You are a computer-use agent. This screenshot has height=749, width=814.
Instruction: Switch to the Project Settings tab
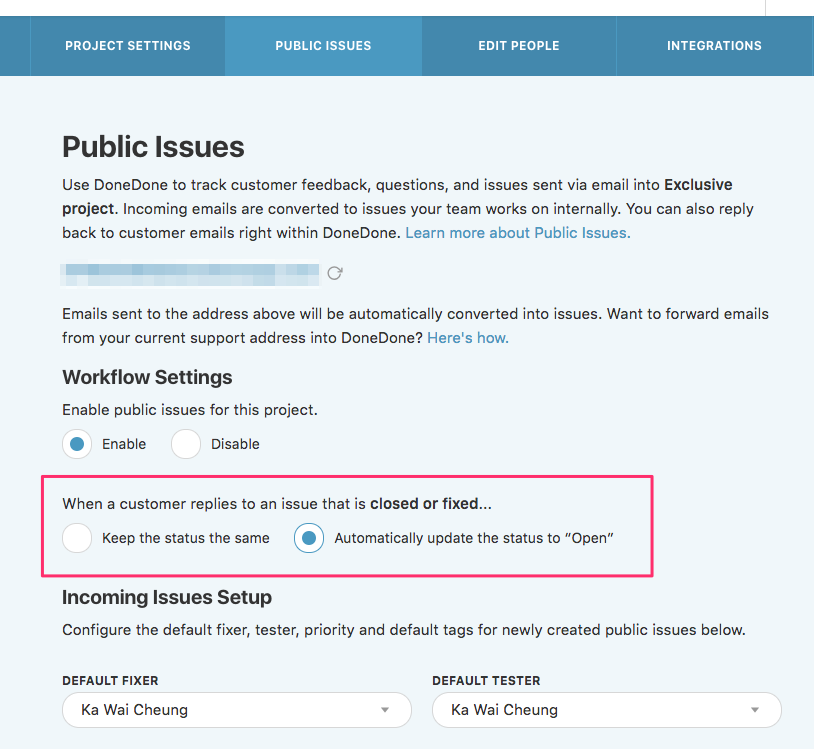(127, 45)
